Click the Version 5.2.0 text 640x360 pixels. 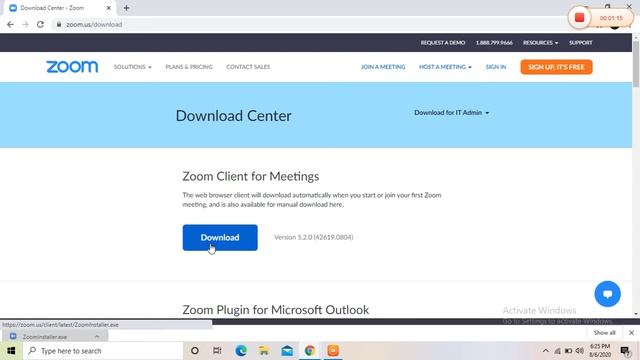[x=313, y=237]
